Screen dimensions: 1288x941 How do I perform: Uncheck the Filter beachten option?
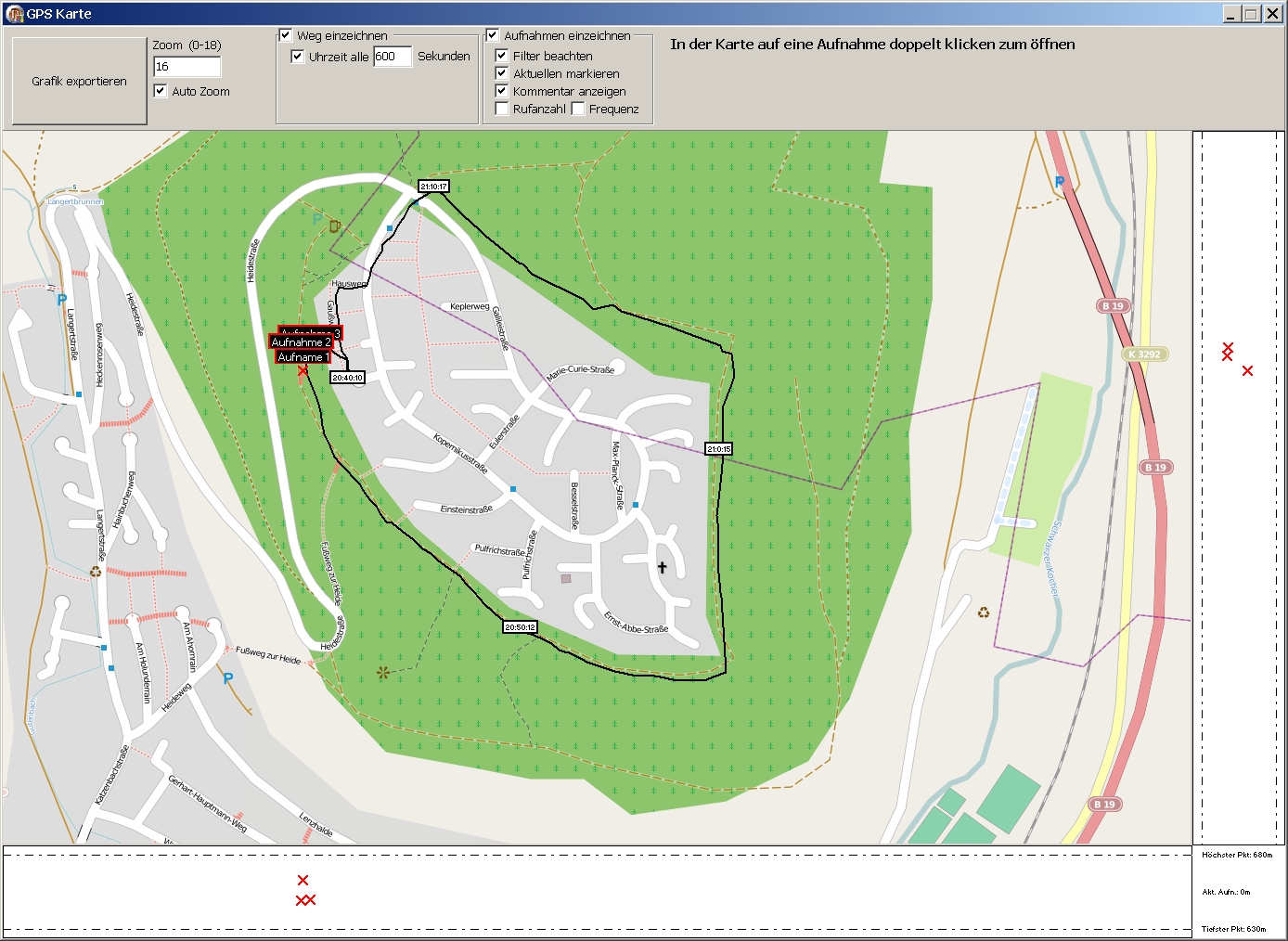[502, 56]
